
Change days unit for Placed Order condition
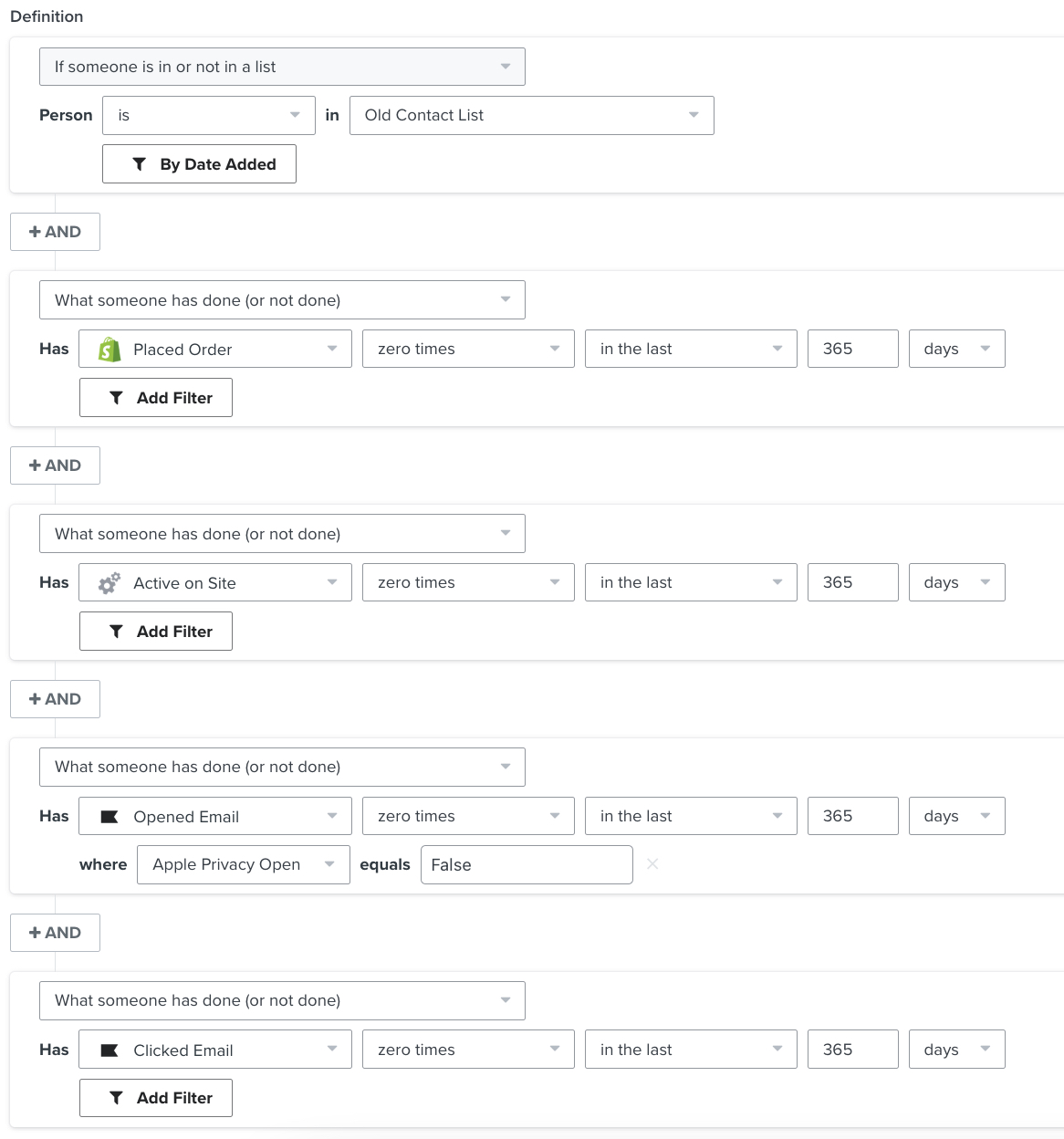click(x=956, y=349)
